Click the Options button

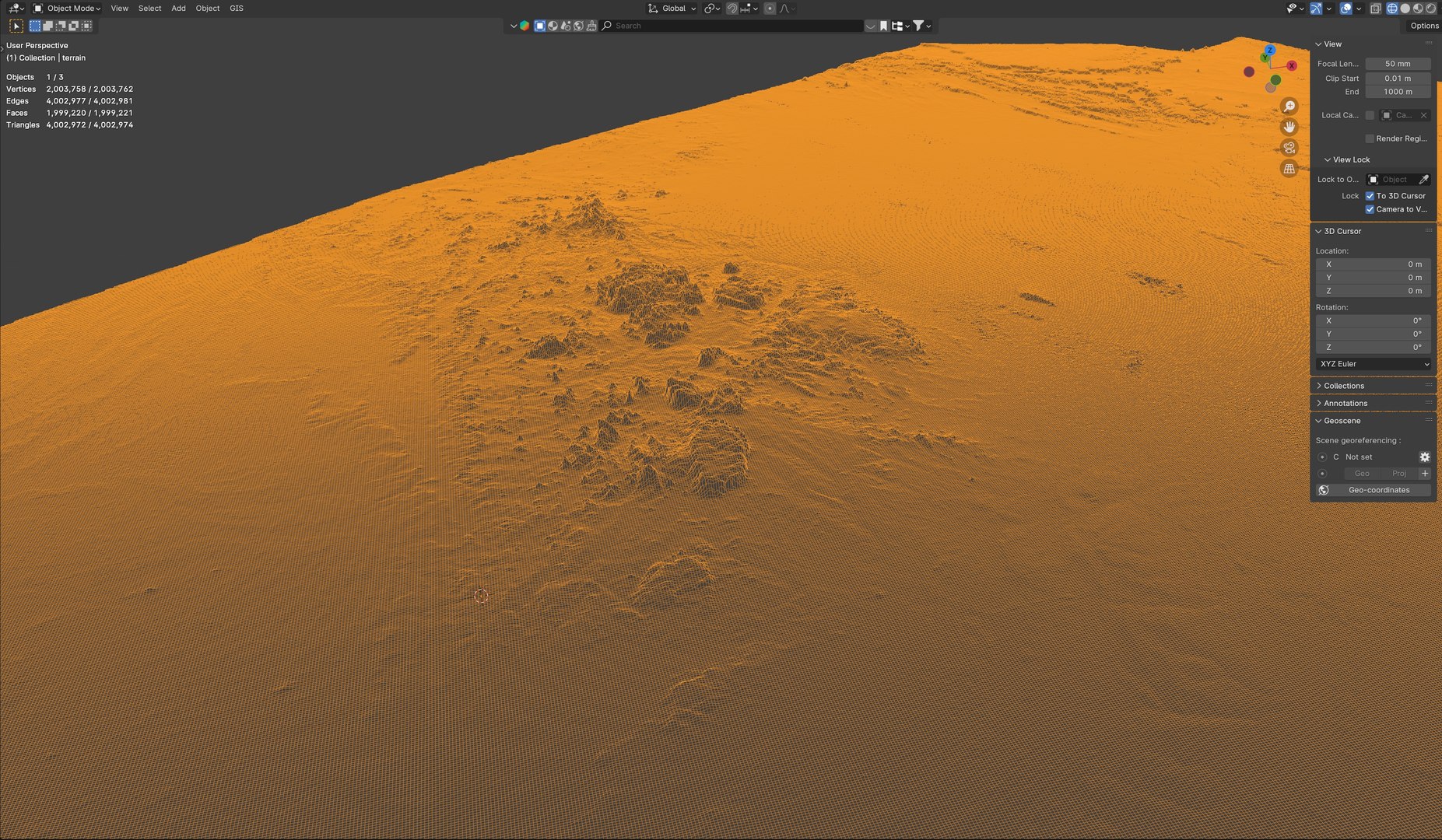point(1424,26)
